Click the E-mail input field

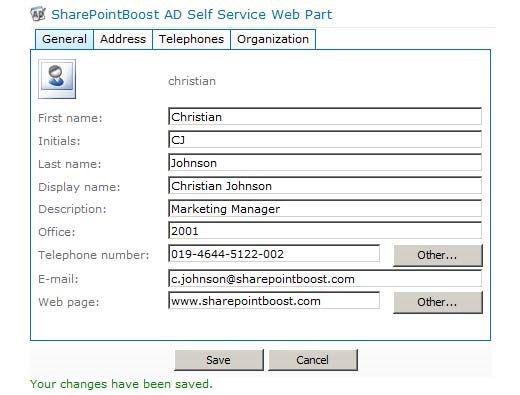pyautogui.click(x=325, y=278)
